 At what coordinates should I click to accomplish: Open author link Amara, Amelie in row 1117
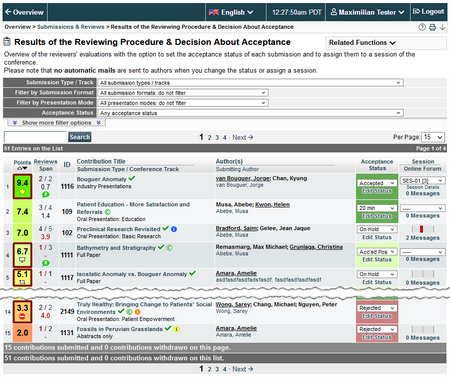pos(236,273)
